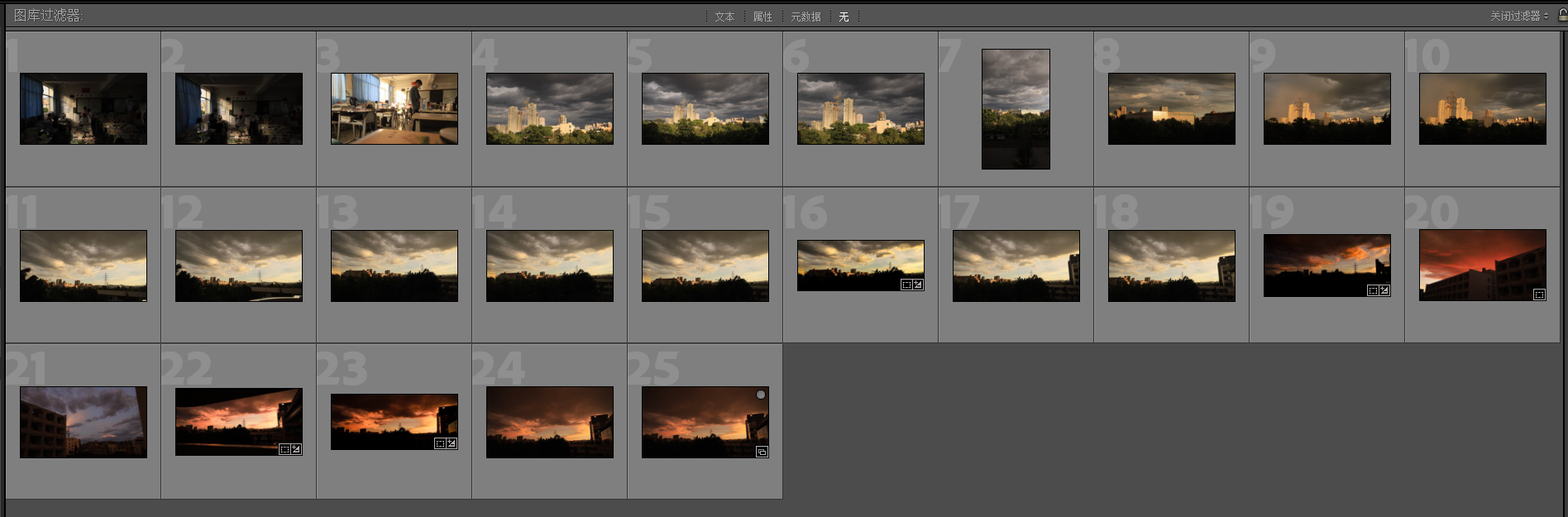This screenshot has width=1568, height=517.
Task: Click the crop badge on photo 22
Action: pyautogui.click(x=284, y=449)
